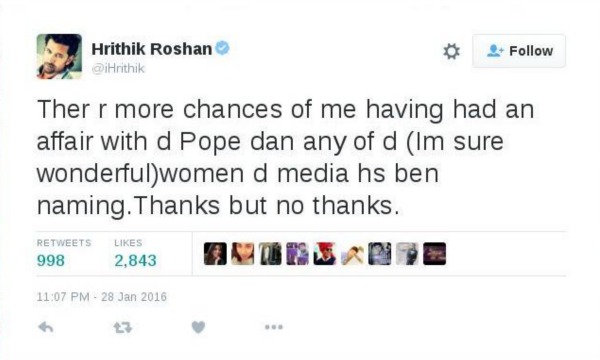View the 2,843 likes list
The height and width of the screenshot is (360, 600).
(135, 260)
